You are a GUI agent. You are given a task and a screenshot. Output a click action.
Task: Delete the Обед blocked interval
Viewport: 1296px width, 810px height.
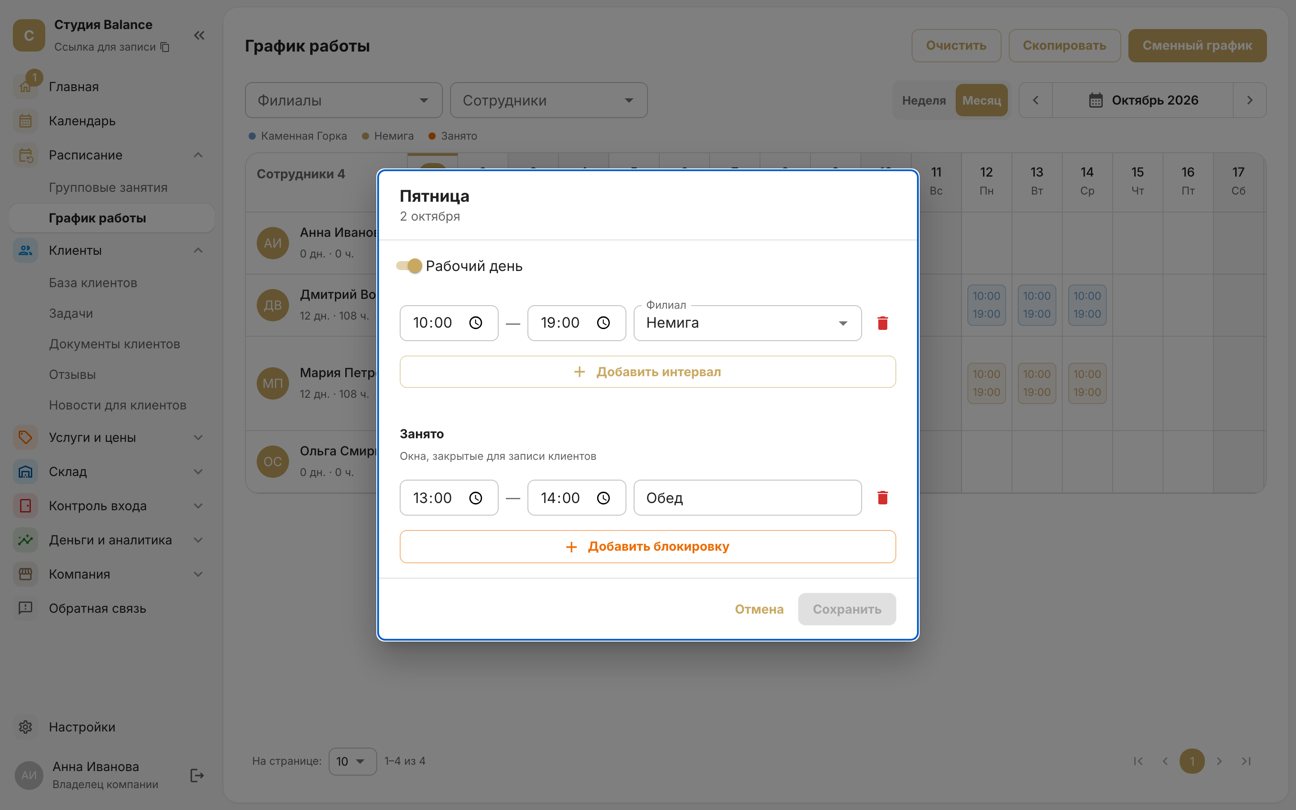tap(882, 498)
